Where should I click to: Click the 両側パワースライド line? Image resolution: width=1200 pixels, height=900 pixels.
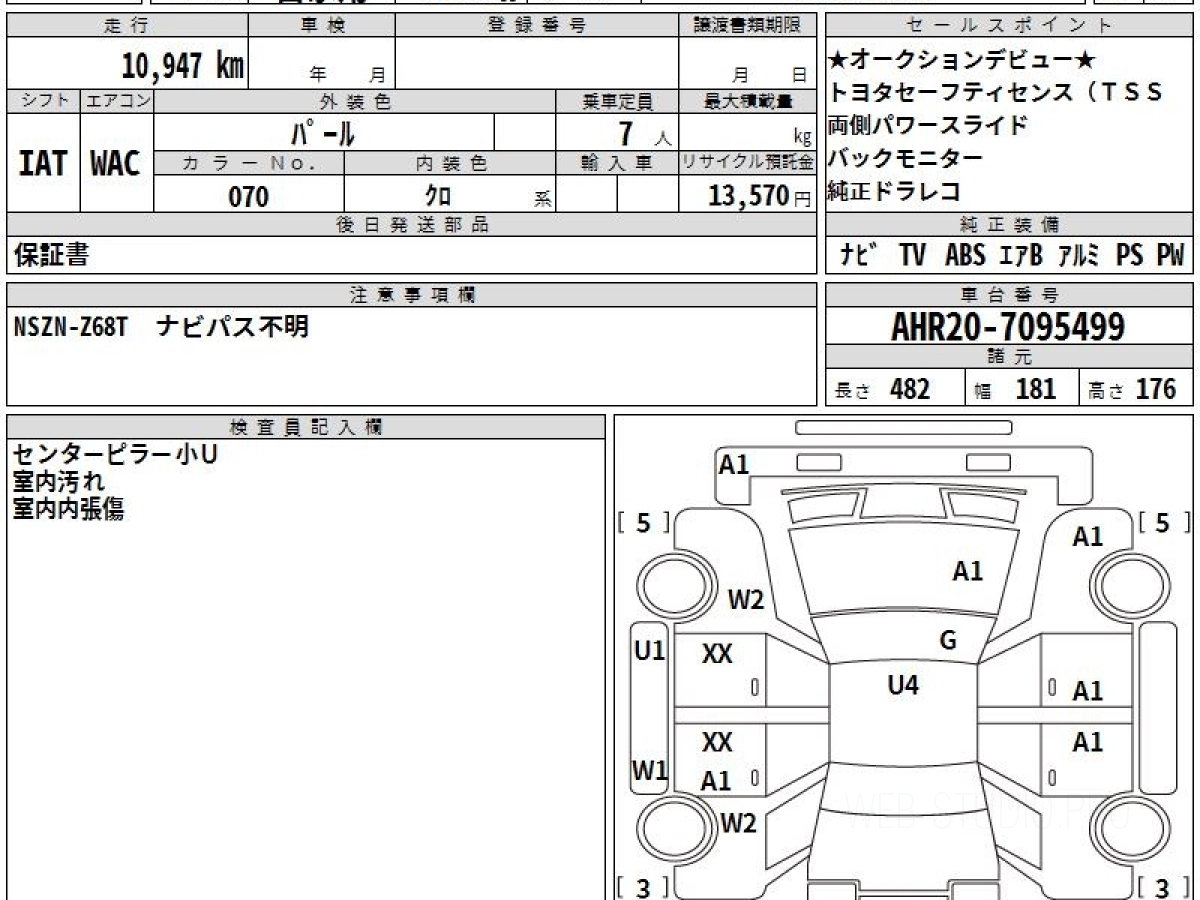tap(928, 126)
